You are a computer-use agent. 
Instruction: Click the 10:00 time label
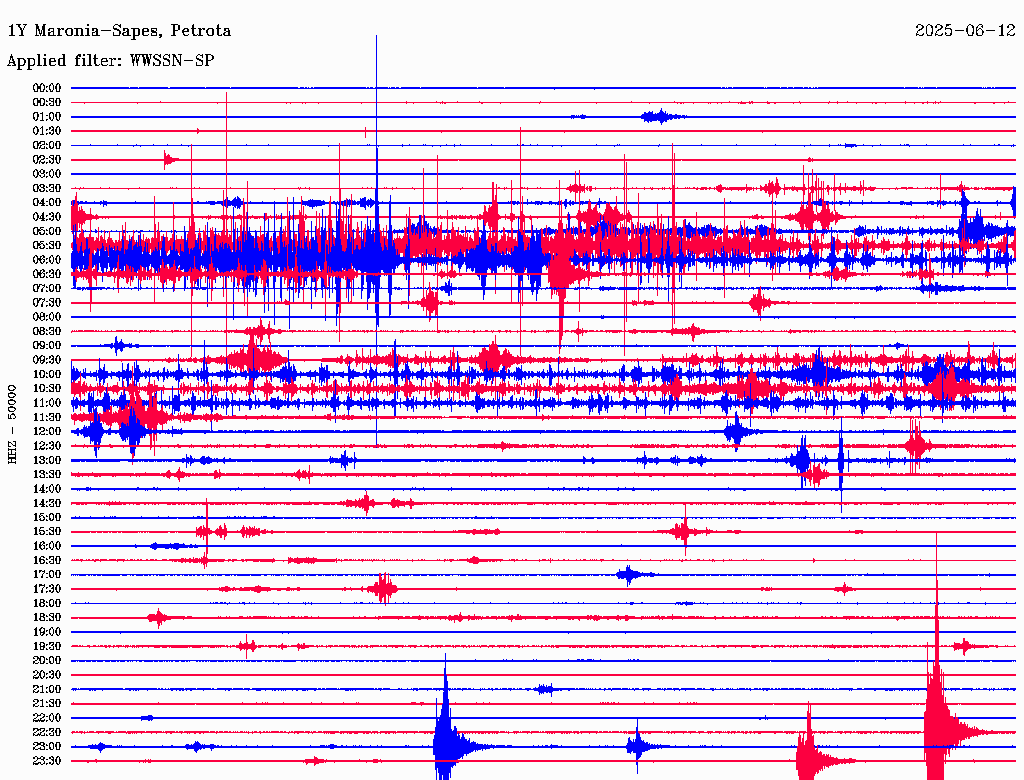click(47, 374)
